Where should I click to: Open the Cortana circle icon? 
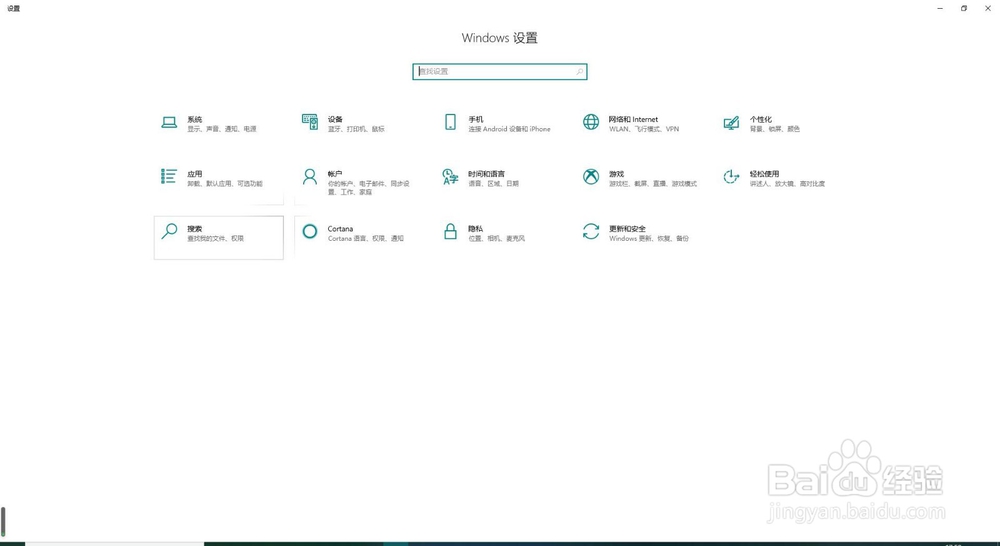coord(310,231)
